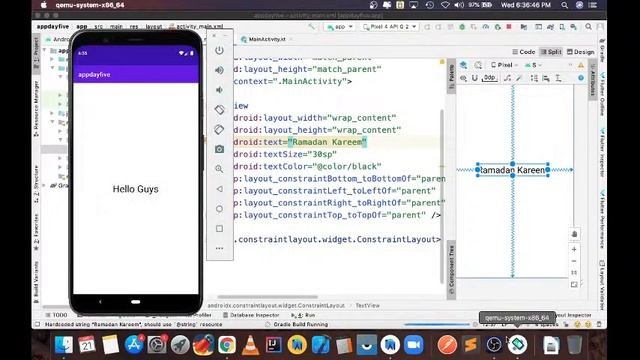Open VLC from the Dock
The width and height of the screenshot is (640, 360).
[250, 345]
